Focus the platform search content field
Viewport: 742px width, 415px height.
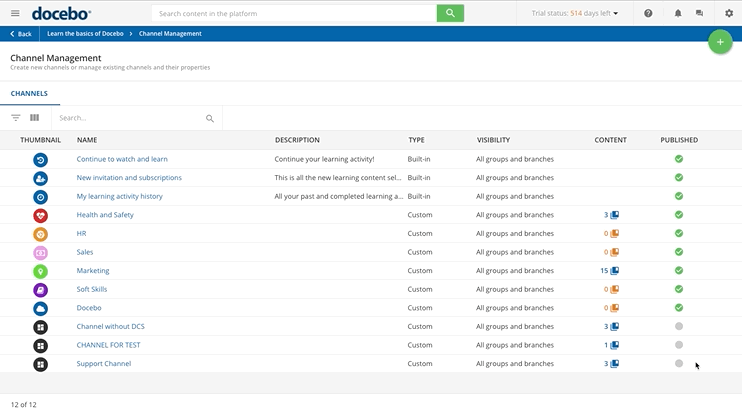pos(294,13)
